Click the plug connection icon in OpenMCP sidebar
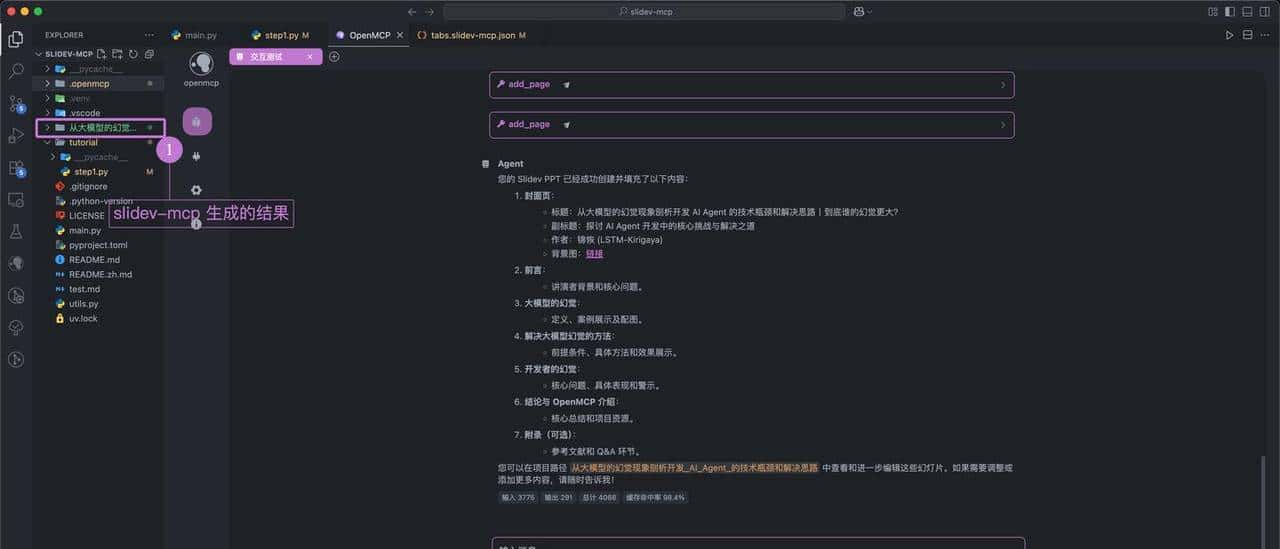Viewport: 1280px width, 549px height. point(197,156)
